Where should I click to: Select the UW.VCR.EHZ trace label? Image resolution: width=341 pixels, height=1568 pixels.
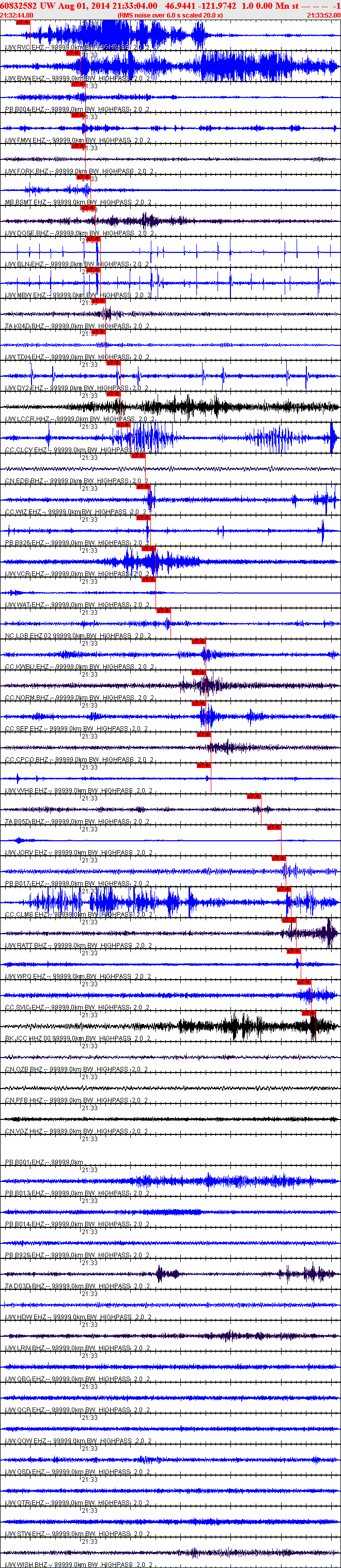coord(78,574)
